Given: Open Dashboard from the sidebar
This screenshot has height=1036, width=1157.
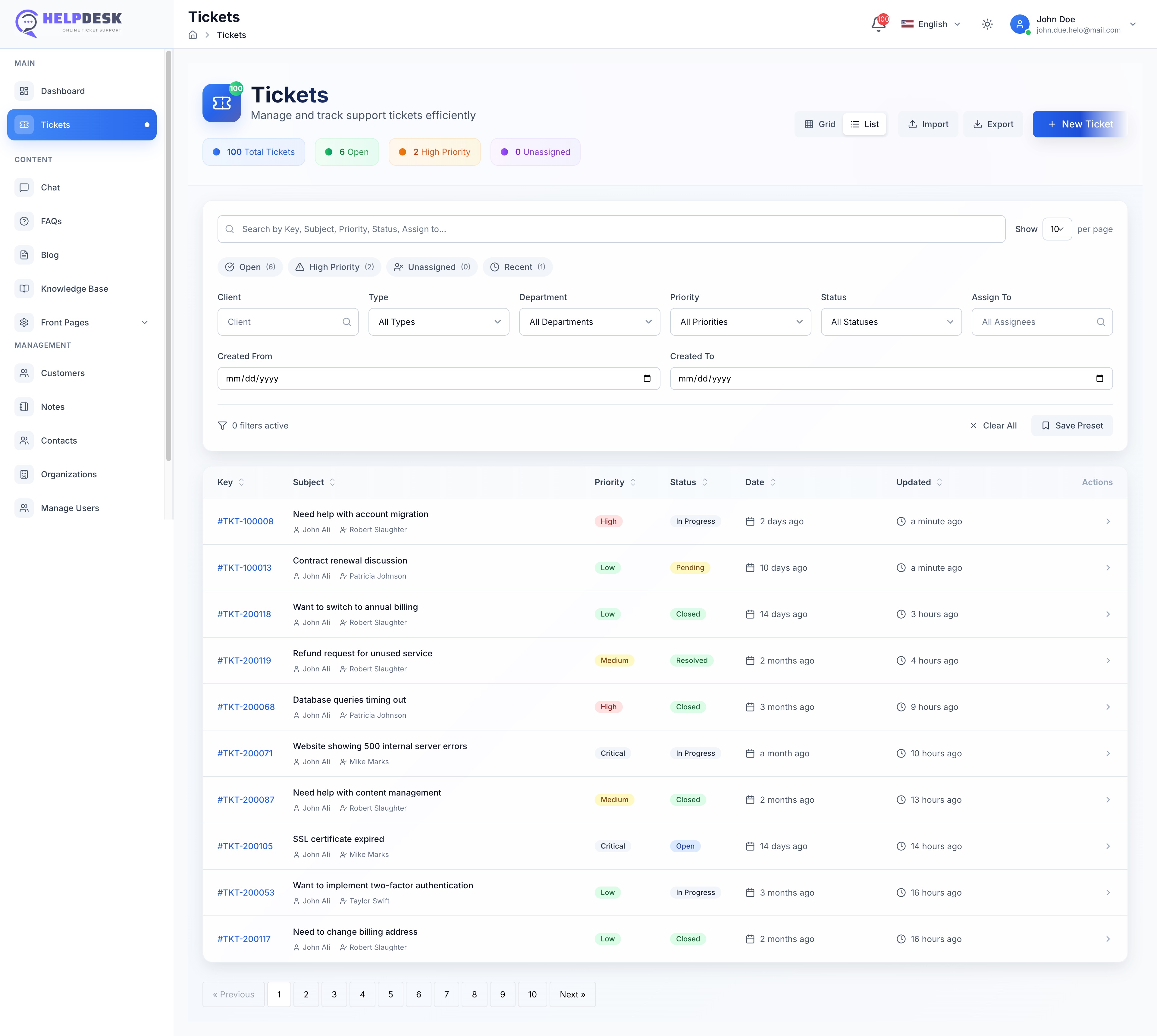Looking at the screenshot, I should pyautogui.click(x=63, y=91).
